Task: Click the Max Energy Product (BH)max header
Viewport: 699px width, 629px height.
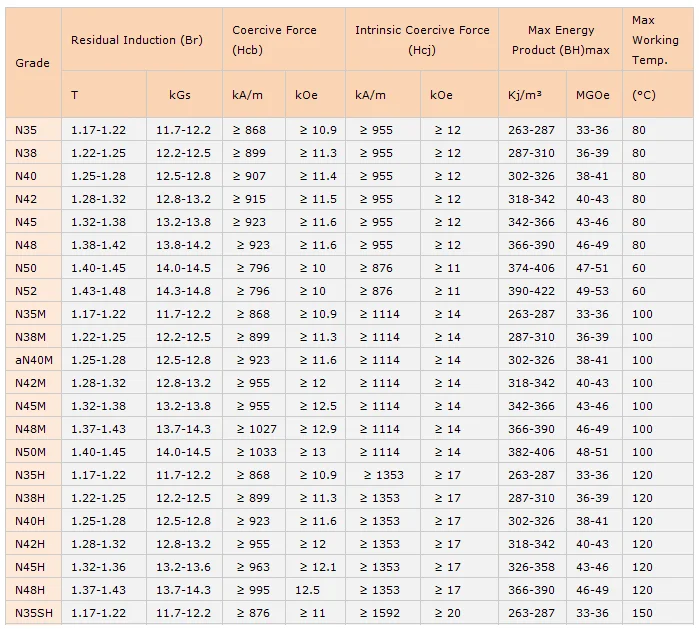Action: point(560,40)
